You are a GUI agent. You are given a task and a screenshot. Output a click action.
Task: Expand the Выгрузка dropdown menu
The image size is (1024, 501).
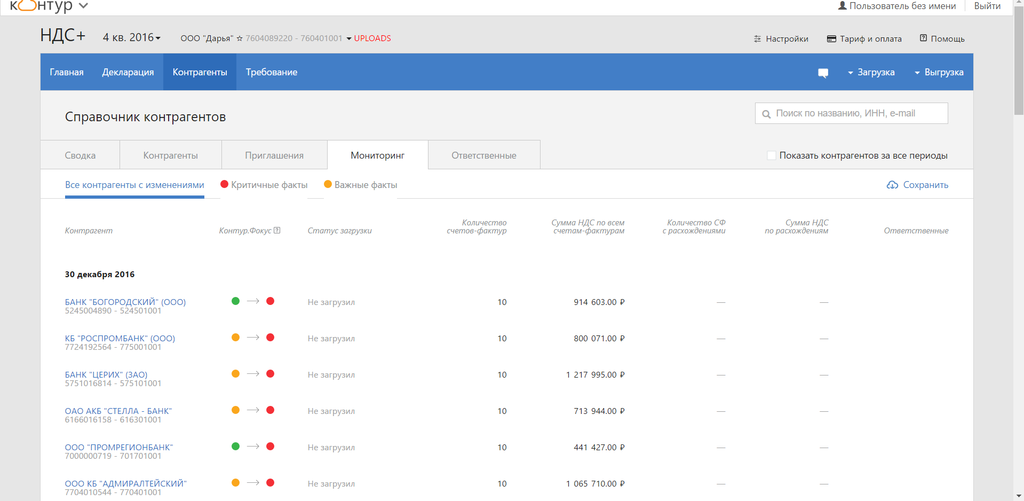pos(937,72)
